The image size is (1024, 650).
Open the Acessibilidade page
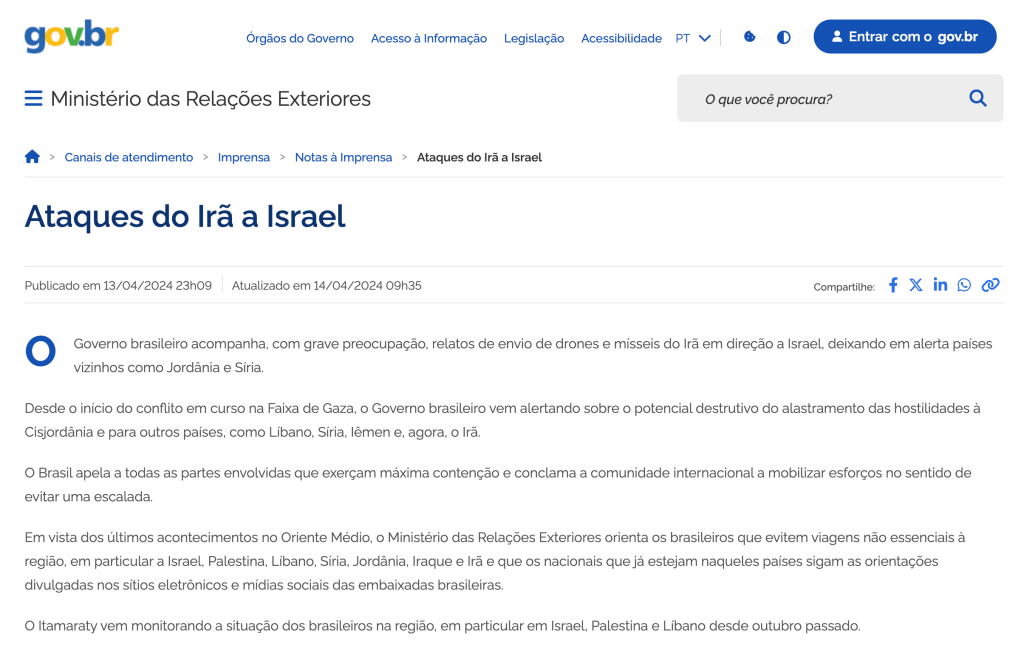621,38
